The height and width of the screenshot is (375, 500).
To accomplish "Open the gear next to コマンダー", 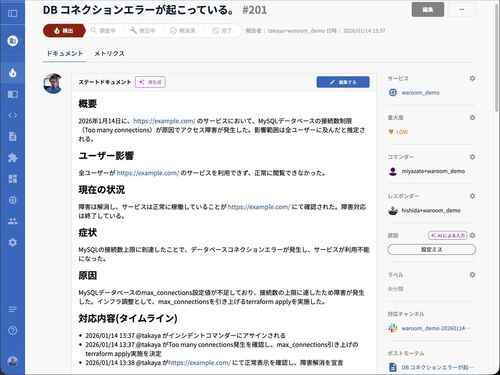I will tap(472, 157).
